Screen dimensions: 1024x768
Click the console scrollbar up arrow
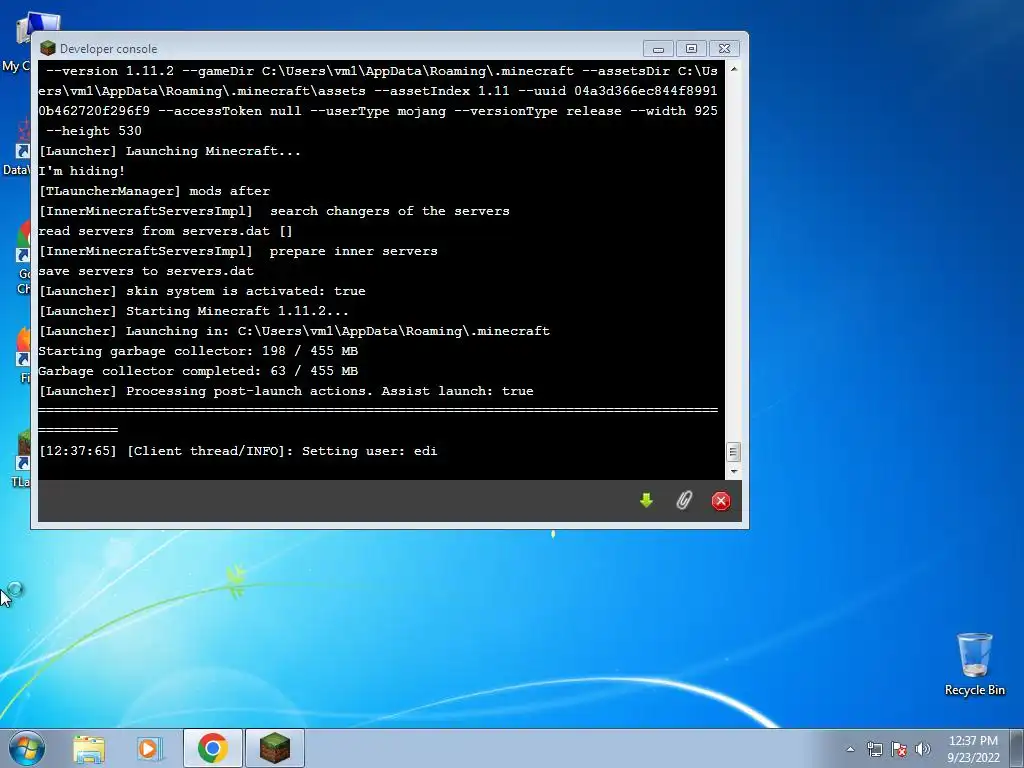[733, 69]
